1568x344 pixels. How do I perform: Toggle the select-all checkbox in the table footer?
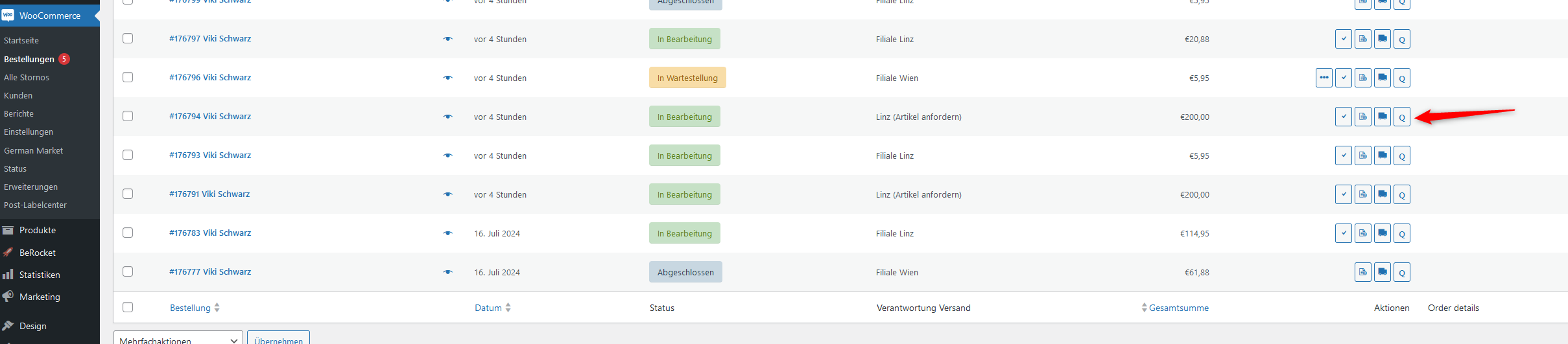(x=128, y=307)
